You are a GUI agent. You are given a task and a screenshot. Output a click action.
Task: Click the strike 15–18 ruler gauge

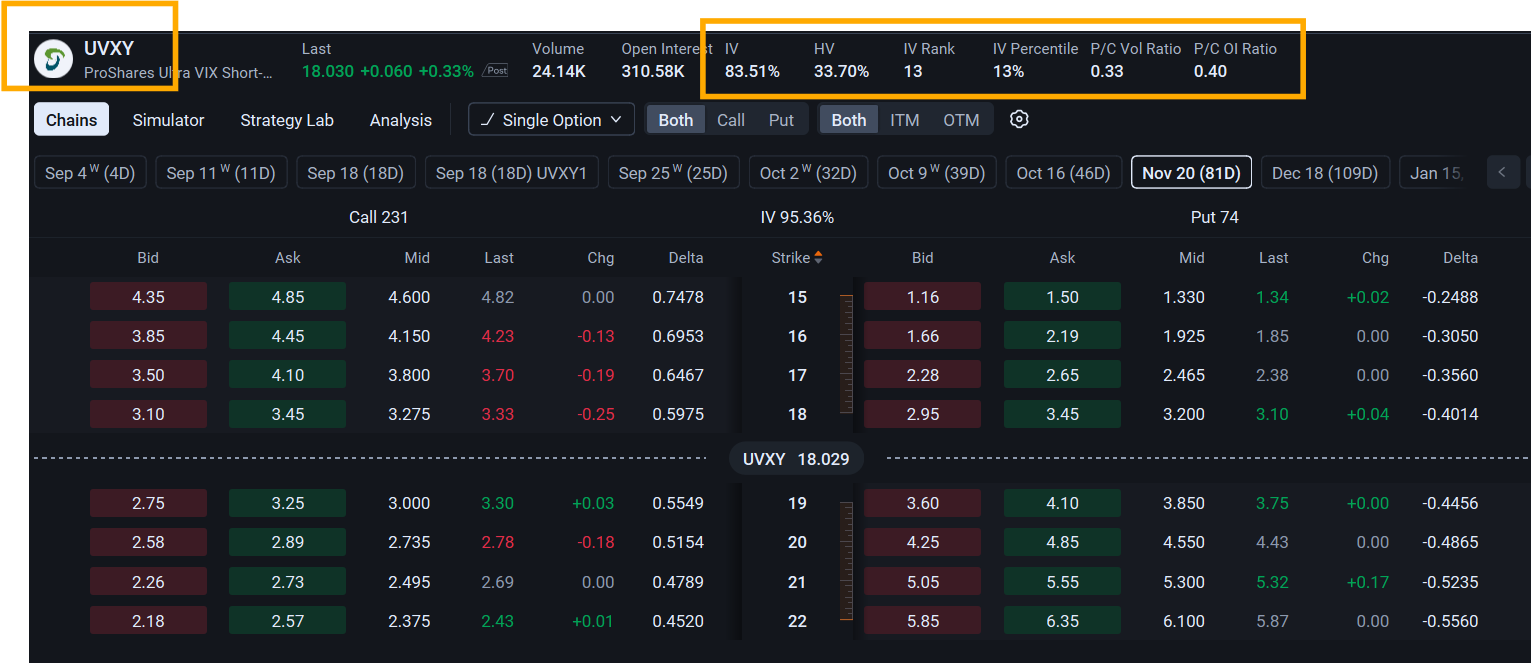[847, 356]
